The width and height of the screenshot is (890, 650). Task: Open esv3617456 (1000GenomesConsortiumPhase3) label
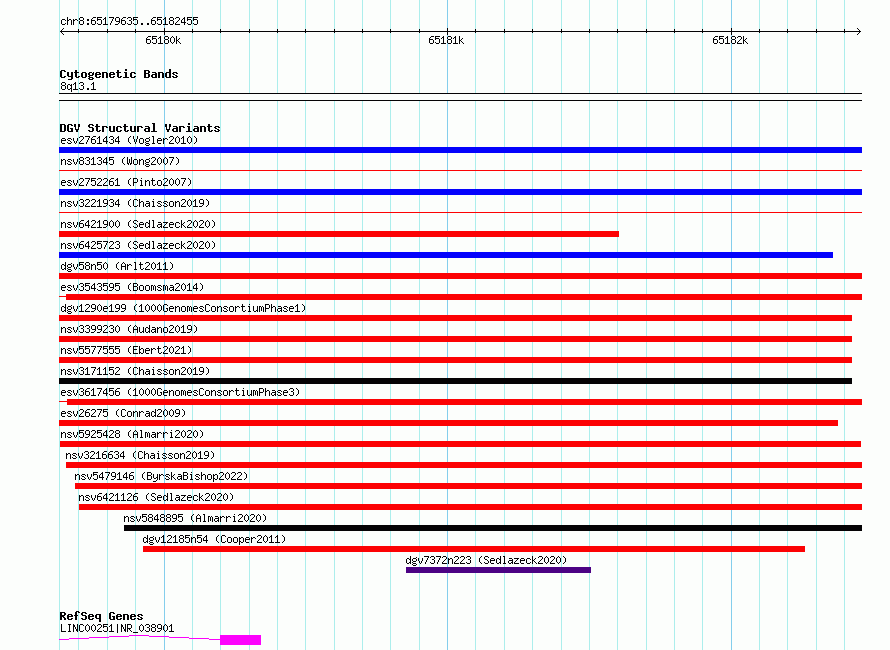[180, 392]
